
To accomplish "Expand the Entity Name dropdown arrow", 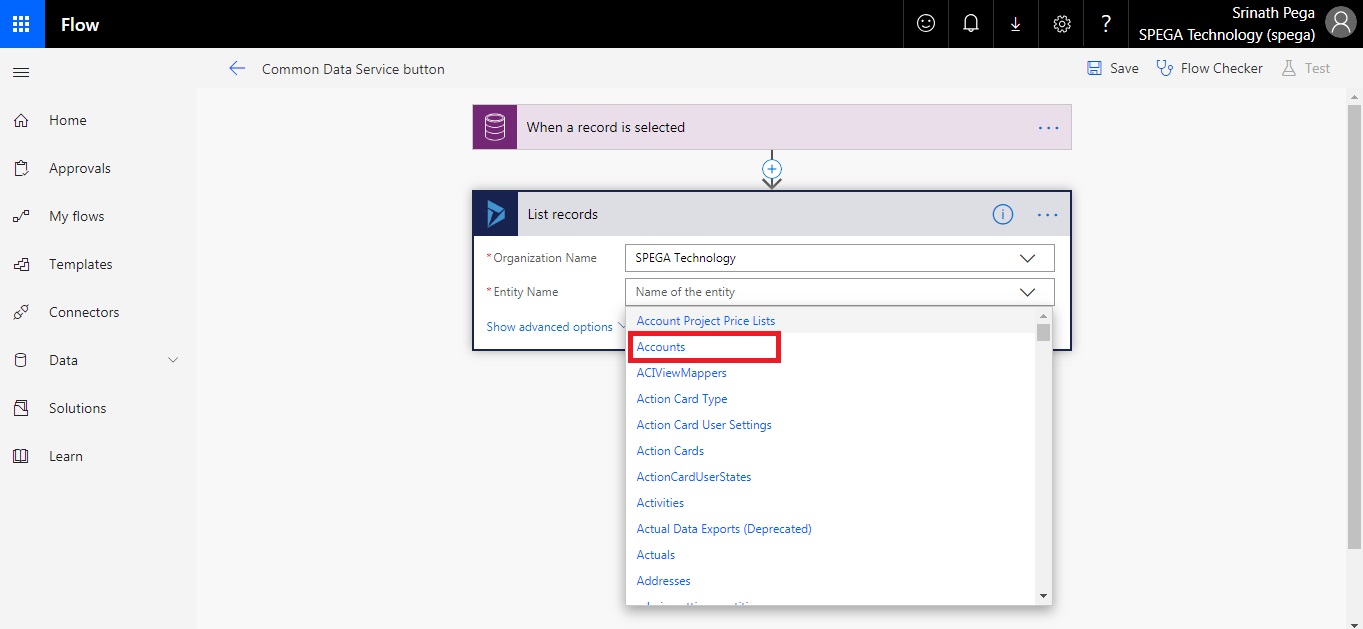I will pyautogui.click(x=1027, y=292).
